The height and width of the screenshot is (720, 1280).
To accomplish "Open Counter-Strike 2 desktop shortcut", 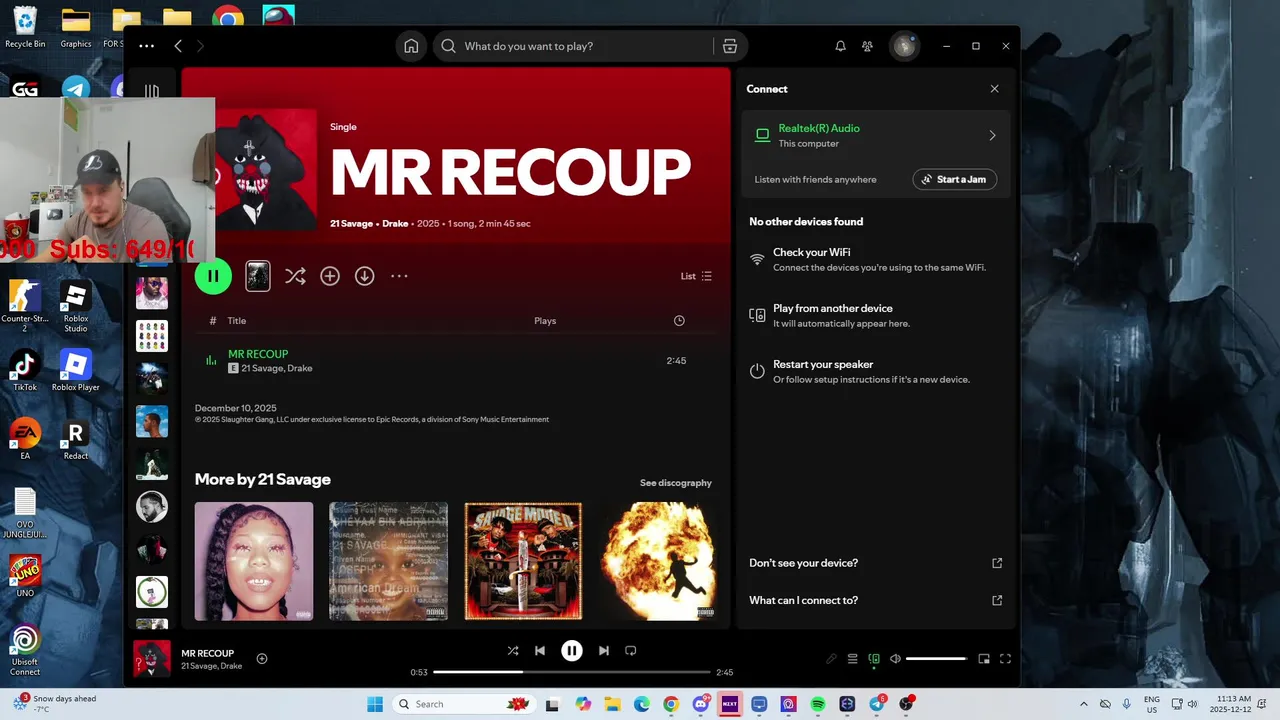I will (x=25, y=306).
